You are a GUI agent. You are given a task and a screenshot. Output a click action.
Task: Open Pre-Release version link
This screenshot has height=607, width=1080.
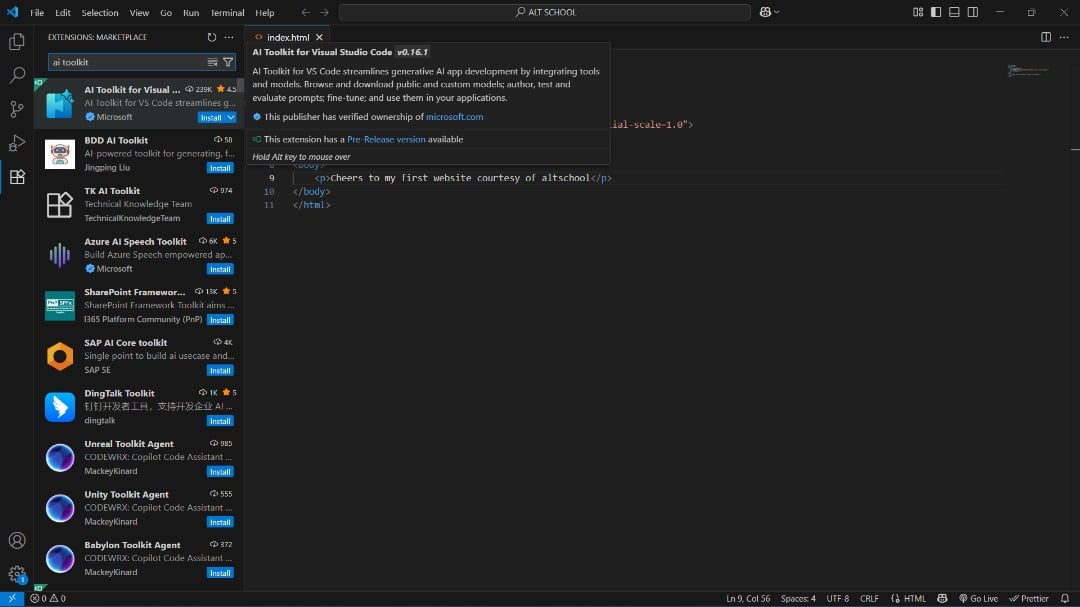tap(386, 139)
